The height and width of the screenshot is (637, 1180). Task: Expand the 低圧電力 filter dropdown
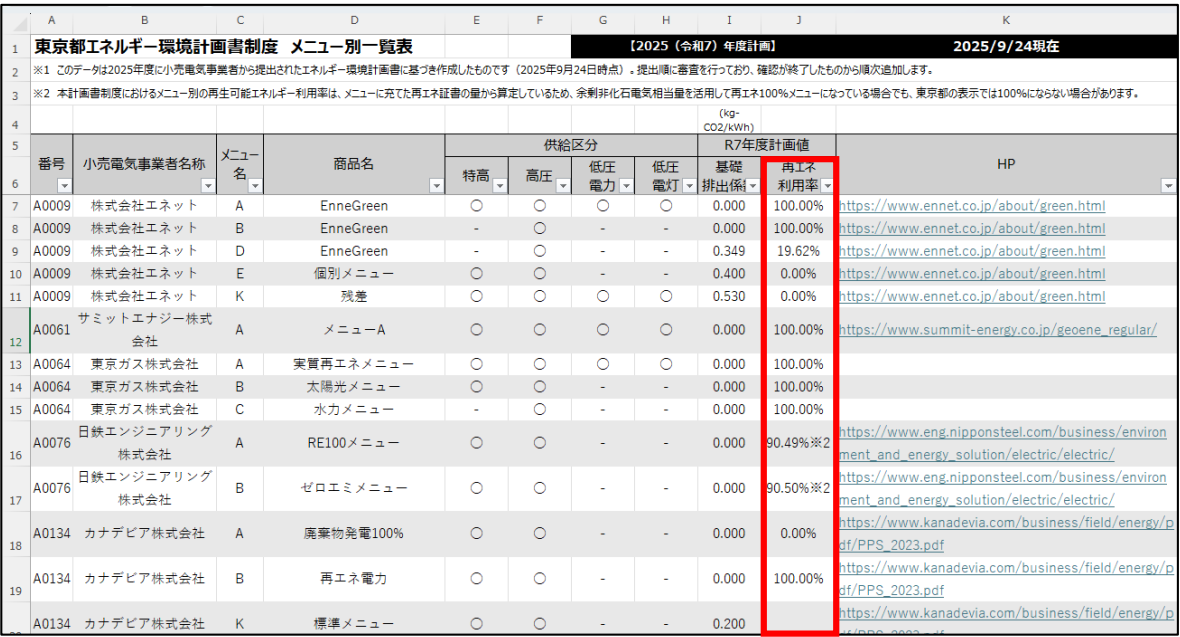[625, 186]
